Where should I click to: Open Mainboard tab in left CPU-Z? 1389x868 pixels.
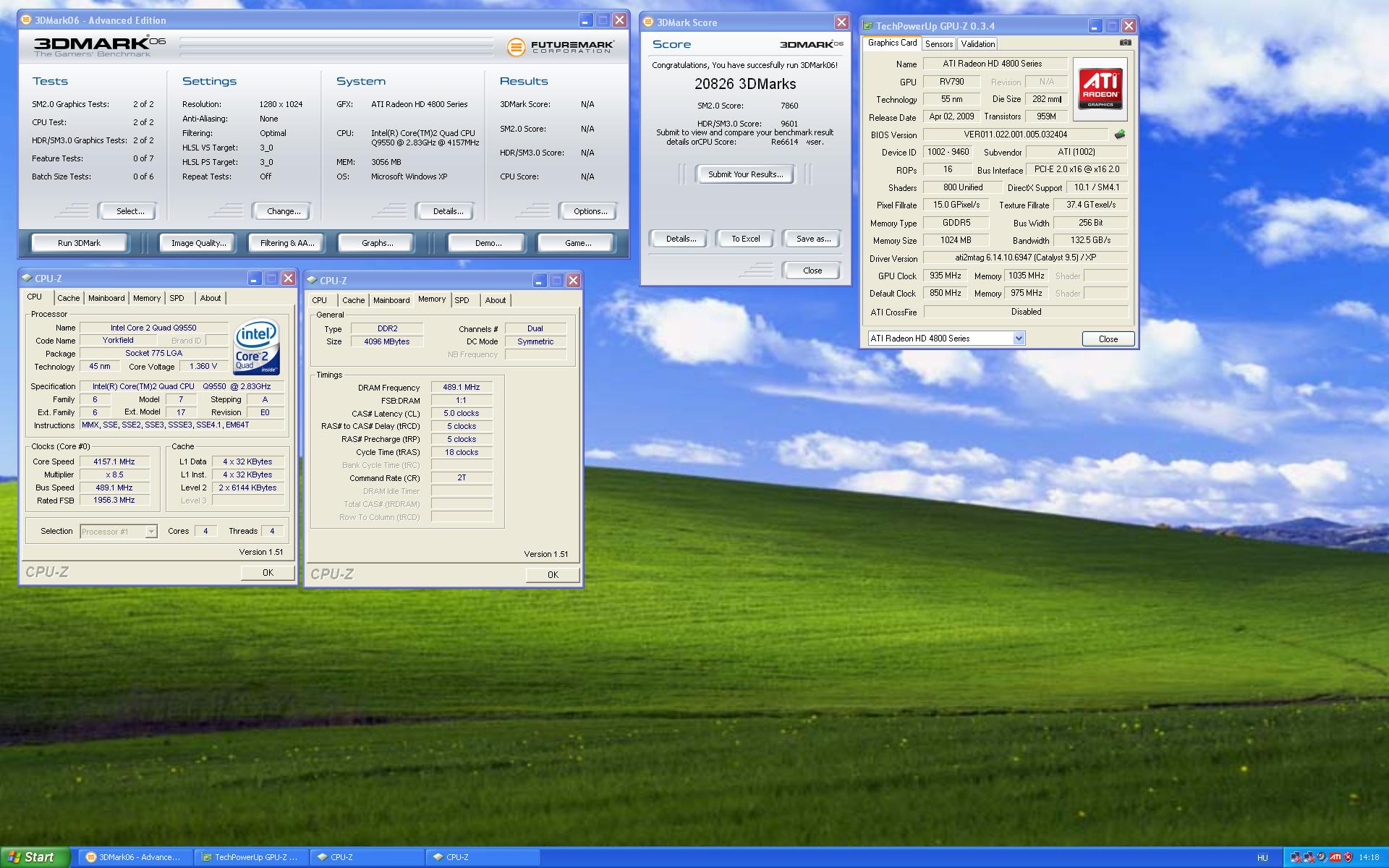106,298
